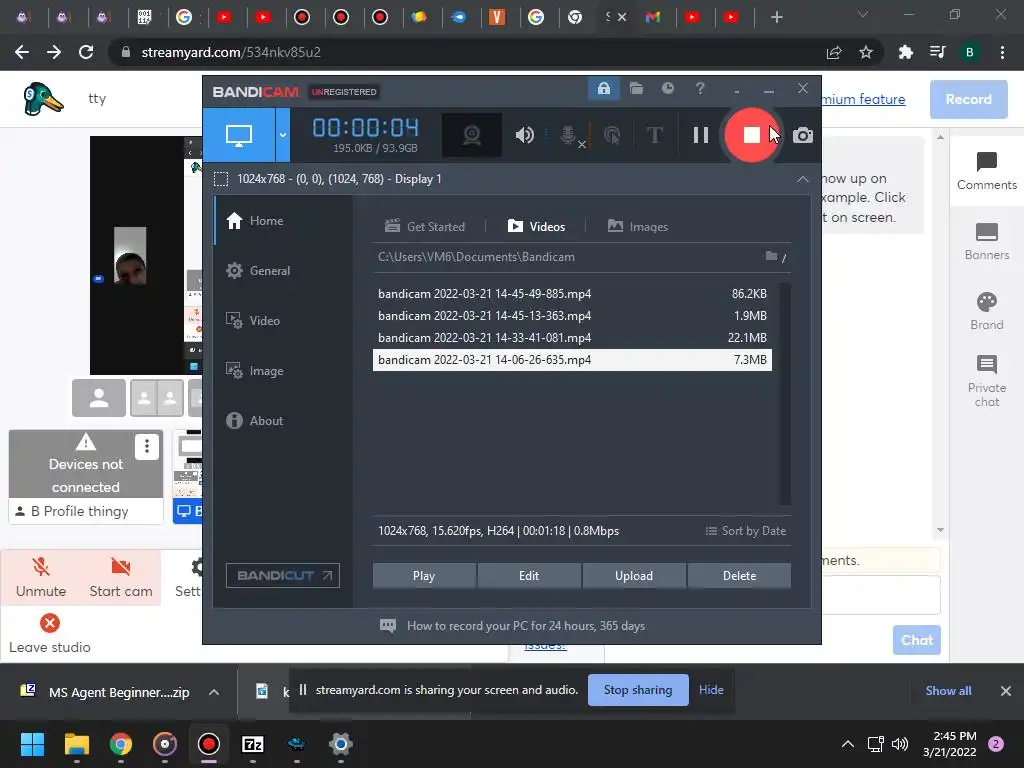Hide the screen sharing notification

pyautogui.click(x=711, y=690)
